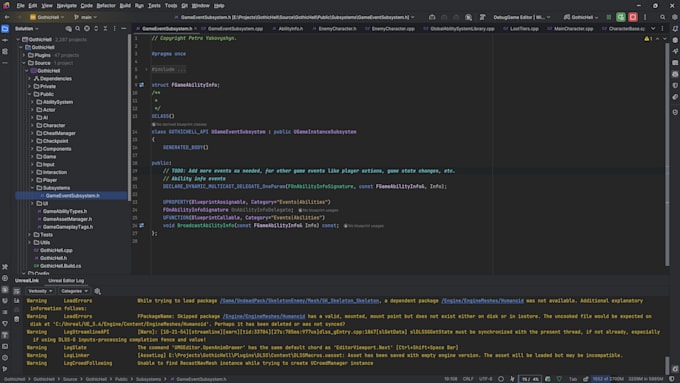Switch to Unreal Editor Log tab

pos(66,281)
